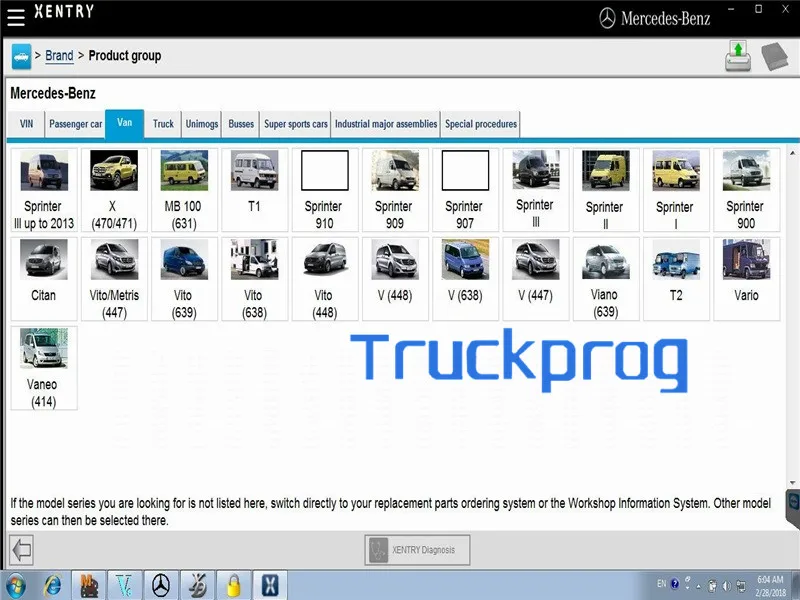
Task: Choose the Sprinter 900 tile
Action: tap(746, 190)
